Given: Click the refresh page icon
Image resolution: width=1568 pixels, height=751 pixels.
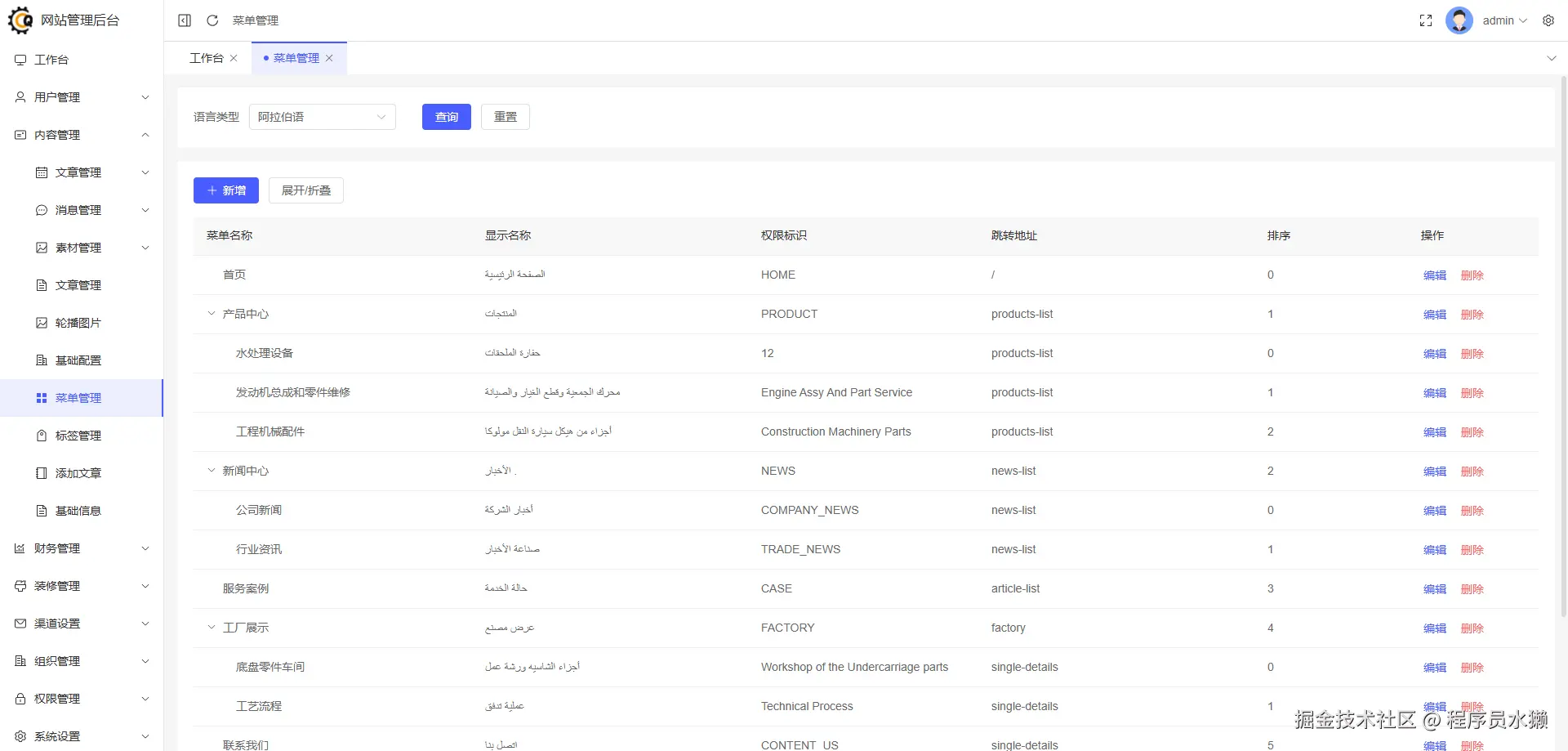Looking at the screenshot, I should coord(212,20).
